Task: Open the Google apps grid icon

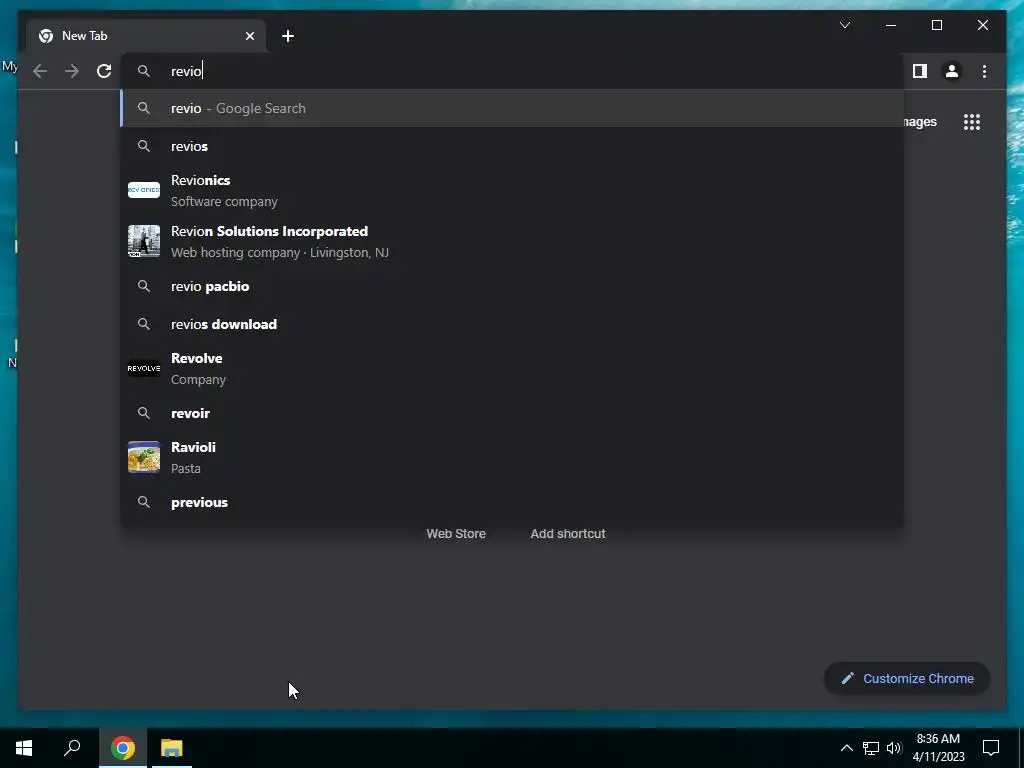Action: tap(972, 122)
